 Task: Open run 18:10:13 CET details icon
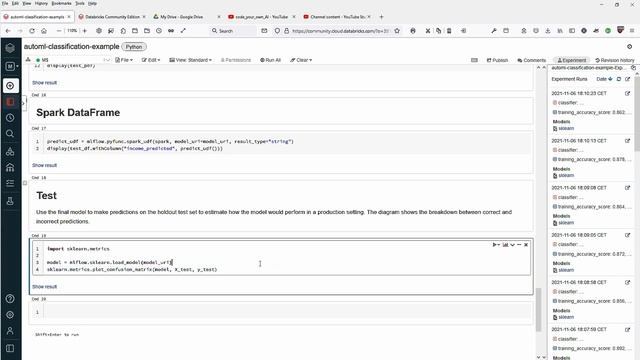pyautogui.click(x=627, y=141)
